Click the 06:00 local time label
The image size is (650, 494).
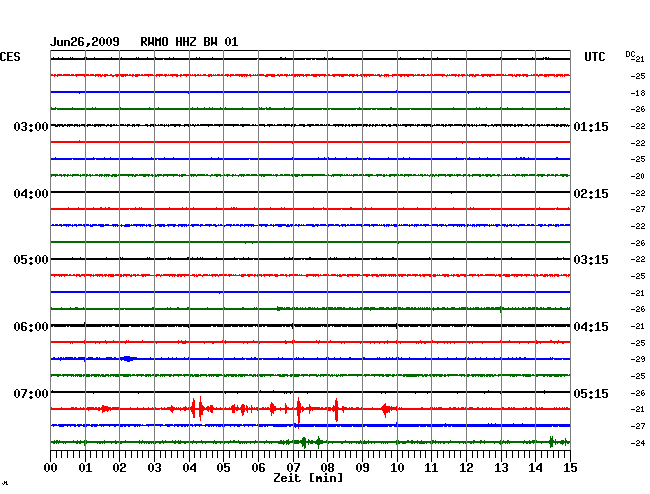[x=31, y=327]
